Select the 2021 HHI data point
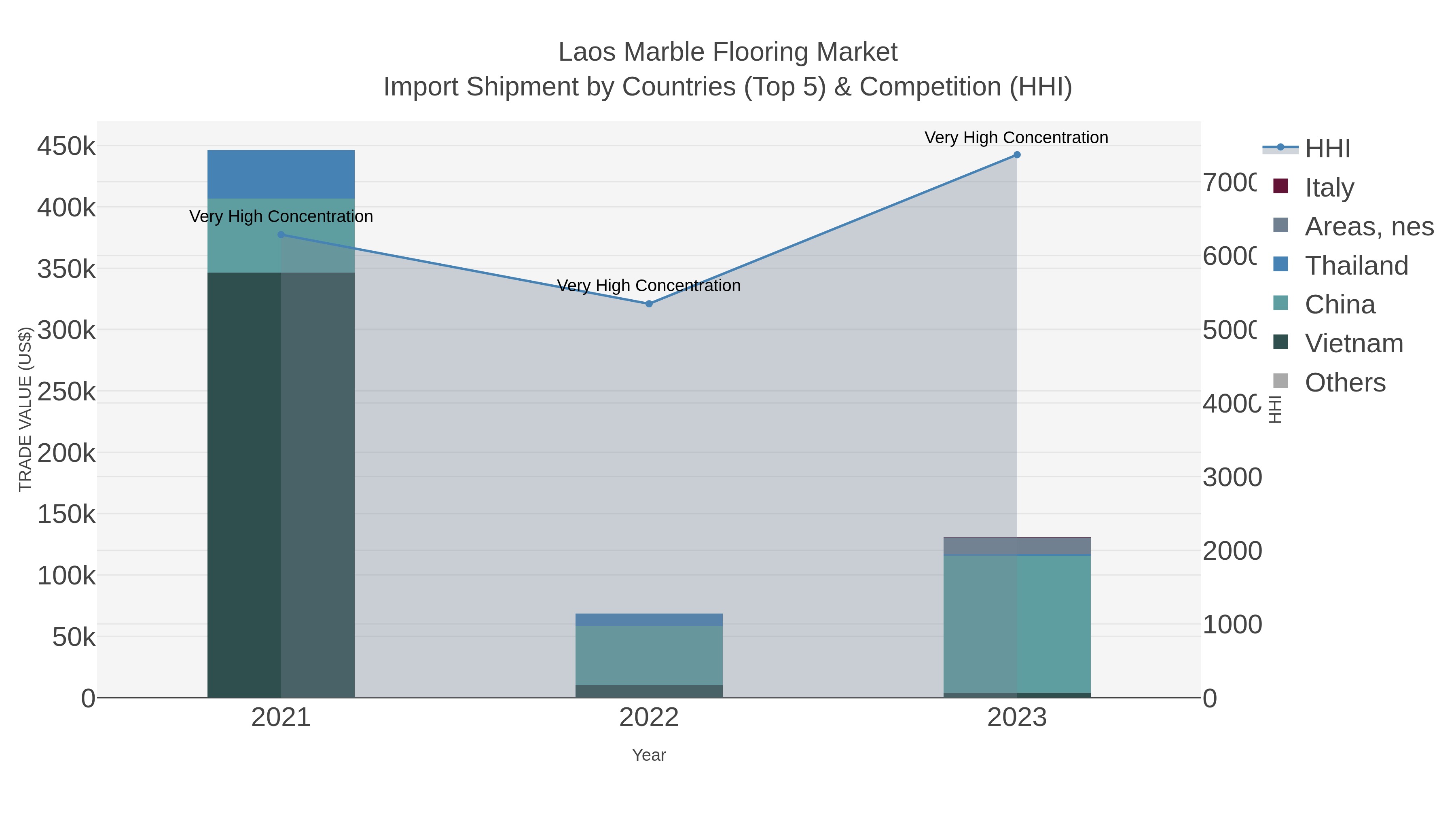This screenshot has height=819, width=1456. coord(281,235)
